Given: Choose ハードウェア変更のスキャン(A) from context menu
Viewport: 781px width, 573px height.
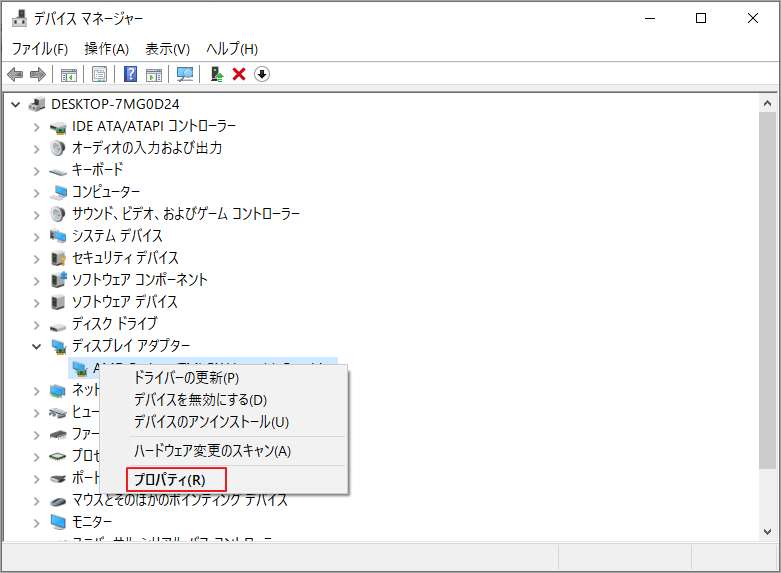Looking at the screenshot, I should 224,451.
